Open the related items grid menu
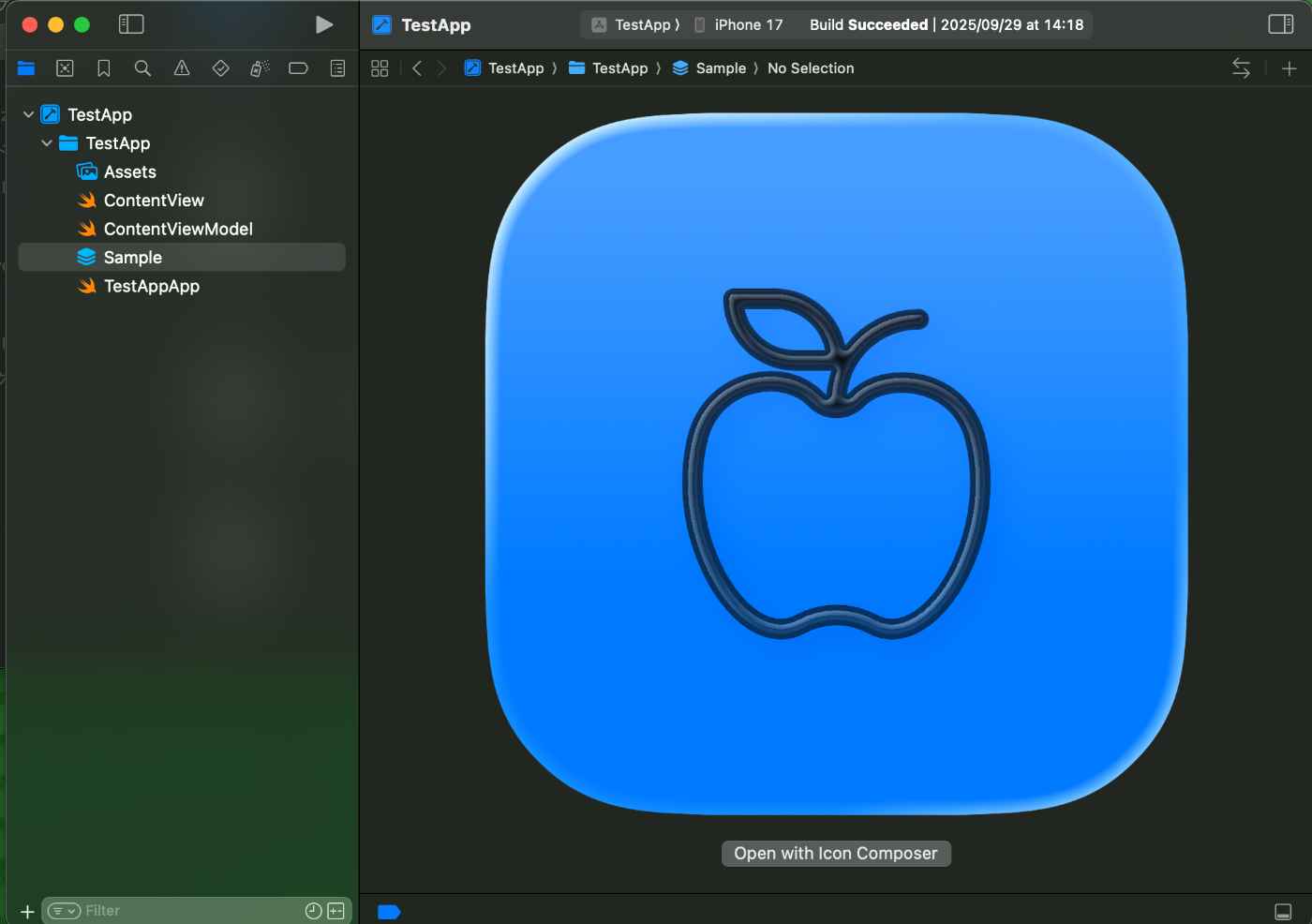The image size is (1312, 924). pyautogui.click(x=380, y=68)
